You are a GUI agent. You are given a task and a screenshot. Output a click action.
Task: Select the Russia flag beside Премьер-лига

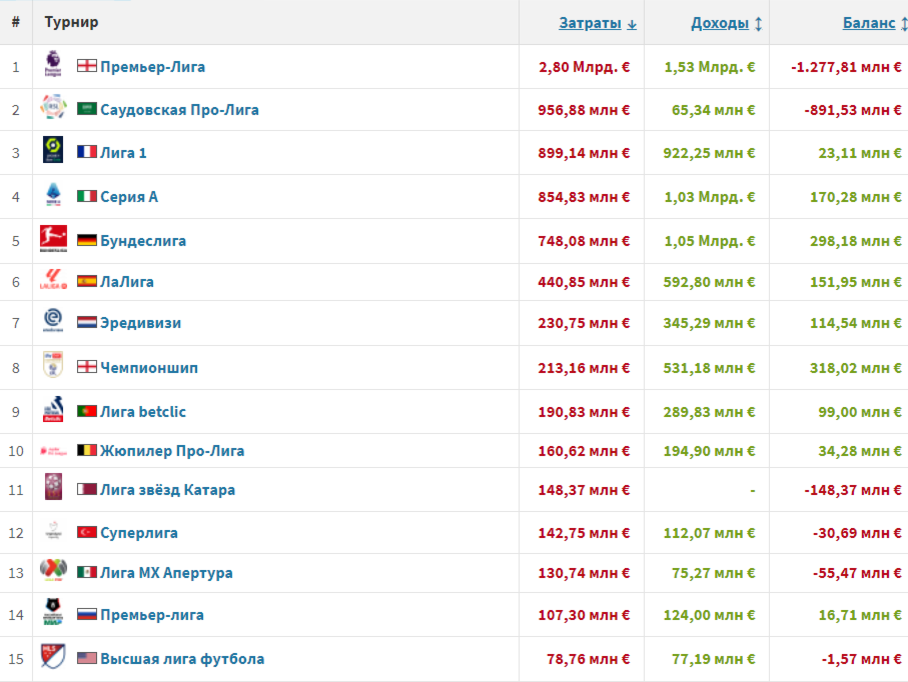(87, 614)
